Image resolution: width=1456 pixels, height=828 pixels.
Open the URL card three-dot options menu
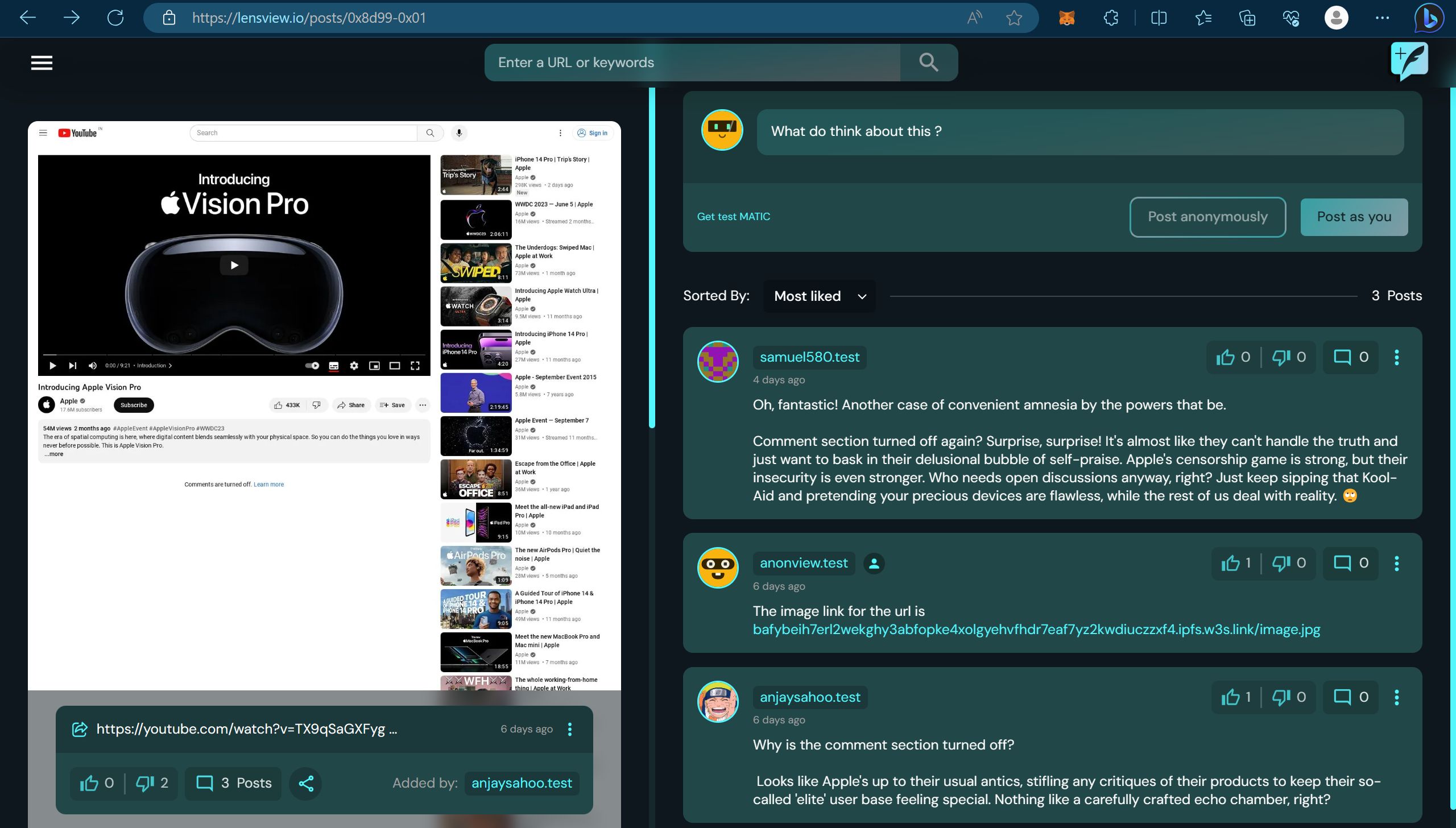pos(570,729)
